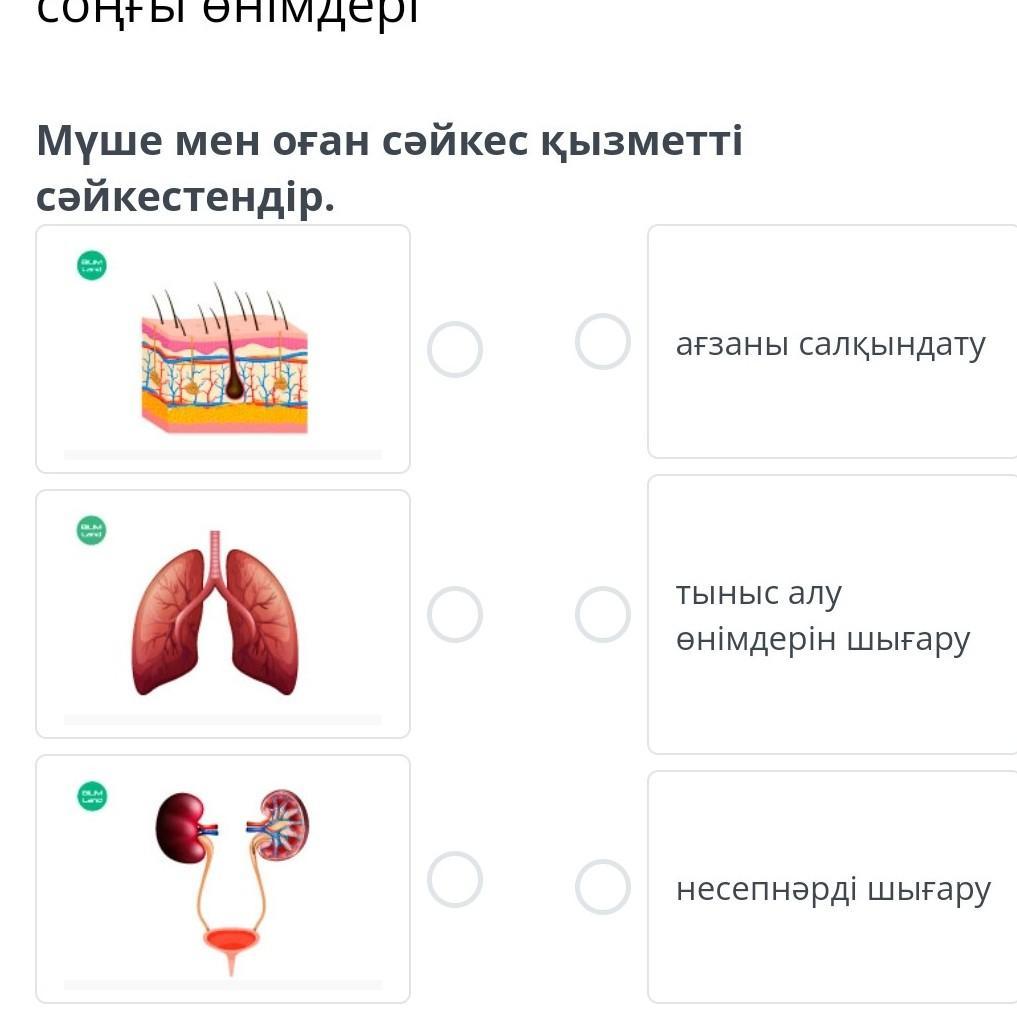
Task: Click the green Bilim Land badge on kidneys card
Action: pyautogui.click(x=92, y=796)
